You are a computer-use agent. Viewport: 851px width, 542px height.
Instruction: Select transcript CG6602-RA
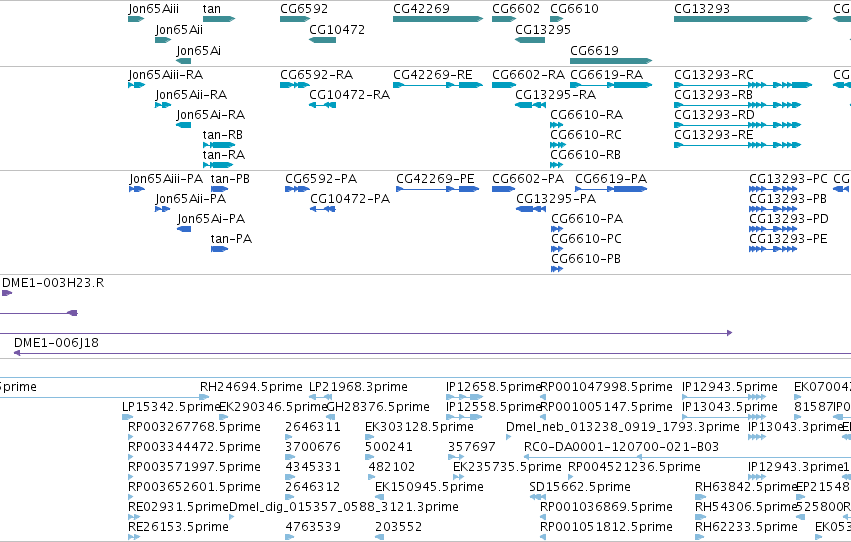[x=504, y=85]
